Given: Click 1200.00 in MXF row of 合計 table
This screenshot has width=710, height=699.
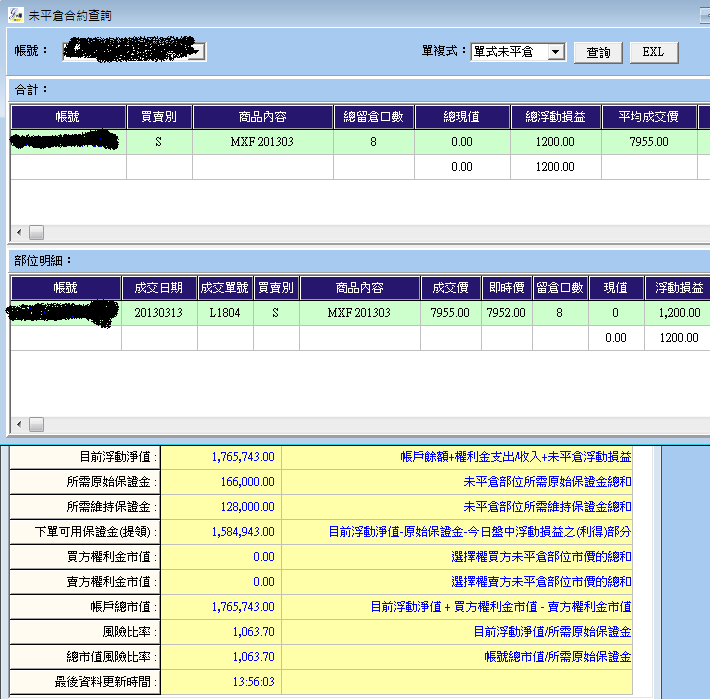Looking at the screenshot, I should pyautogui.click(x=556, y=142).
